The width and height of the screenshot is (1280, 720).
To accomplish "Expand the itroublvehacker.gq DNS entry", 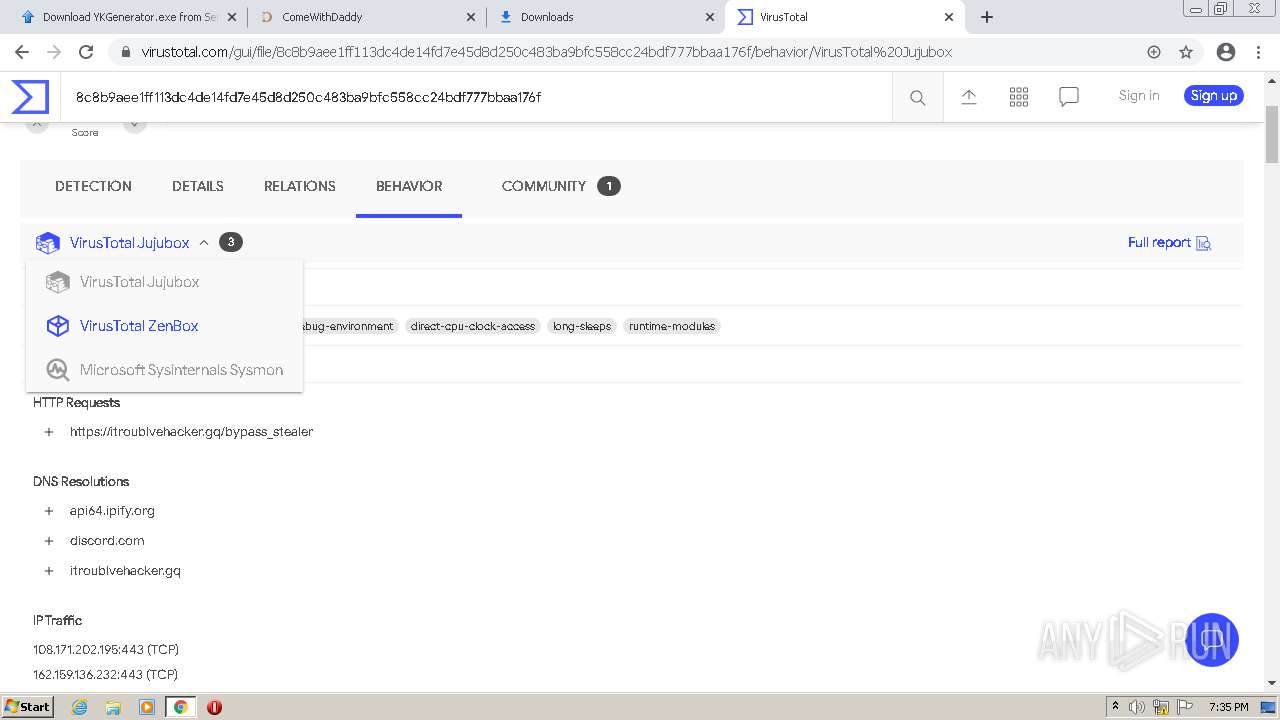I will (x=48, y=571).
